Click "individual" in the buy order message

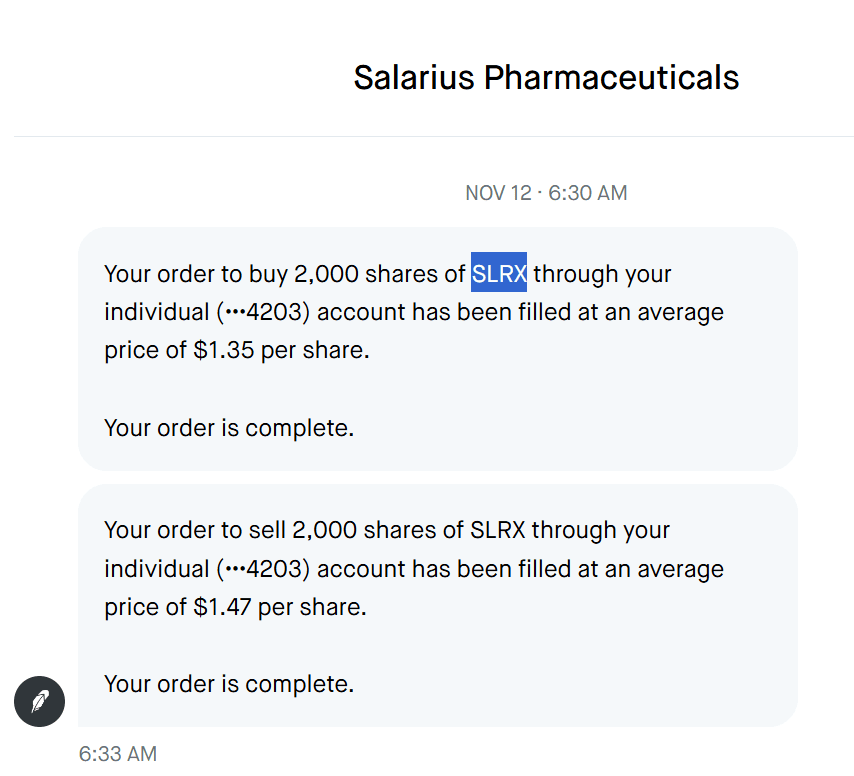point(156,312)
